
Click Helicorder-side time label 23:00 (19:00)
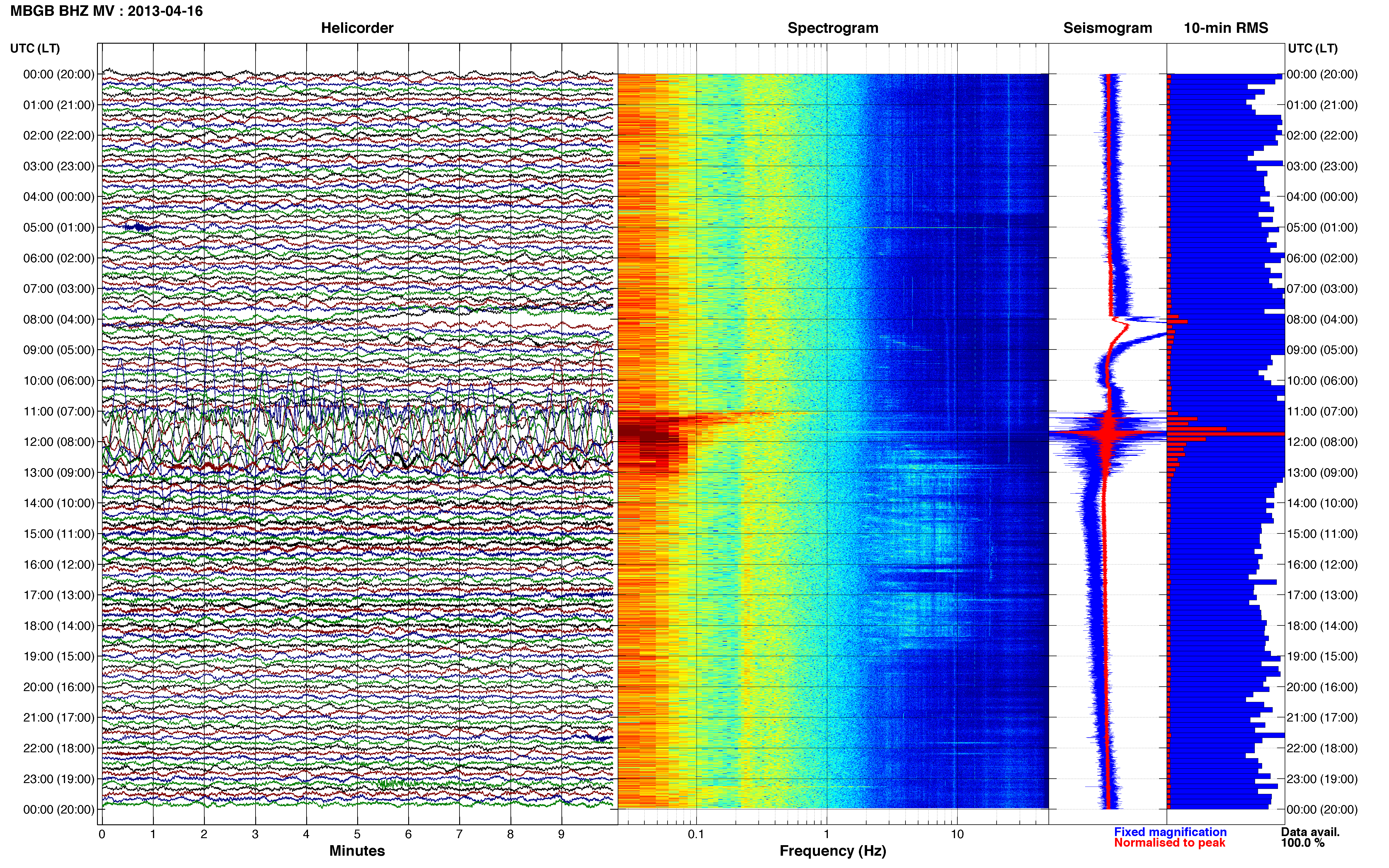pos(59,779)
